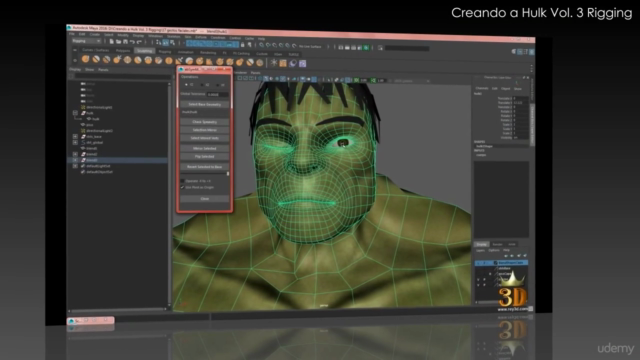The height and width of the screenshot is (360, 640).
Task: Expand the blend3 node in the Outliner
Action: coord(75,160)
